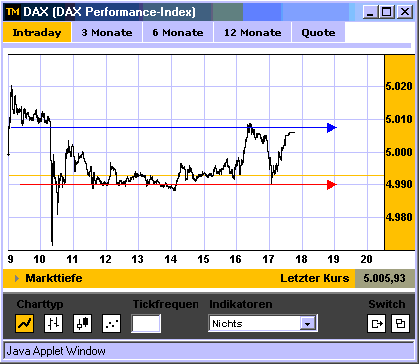Select the Intraday tab
This screenshot has width=419, height=364.
[37, 33]
